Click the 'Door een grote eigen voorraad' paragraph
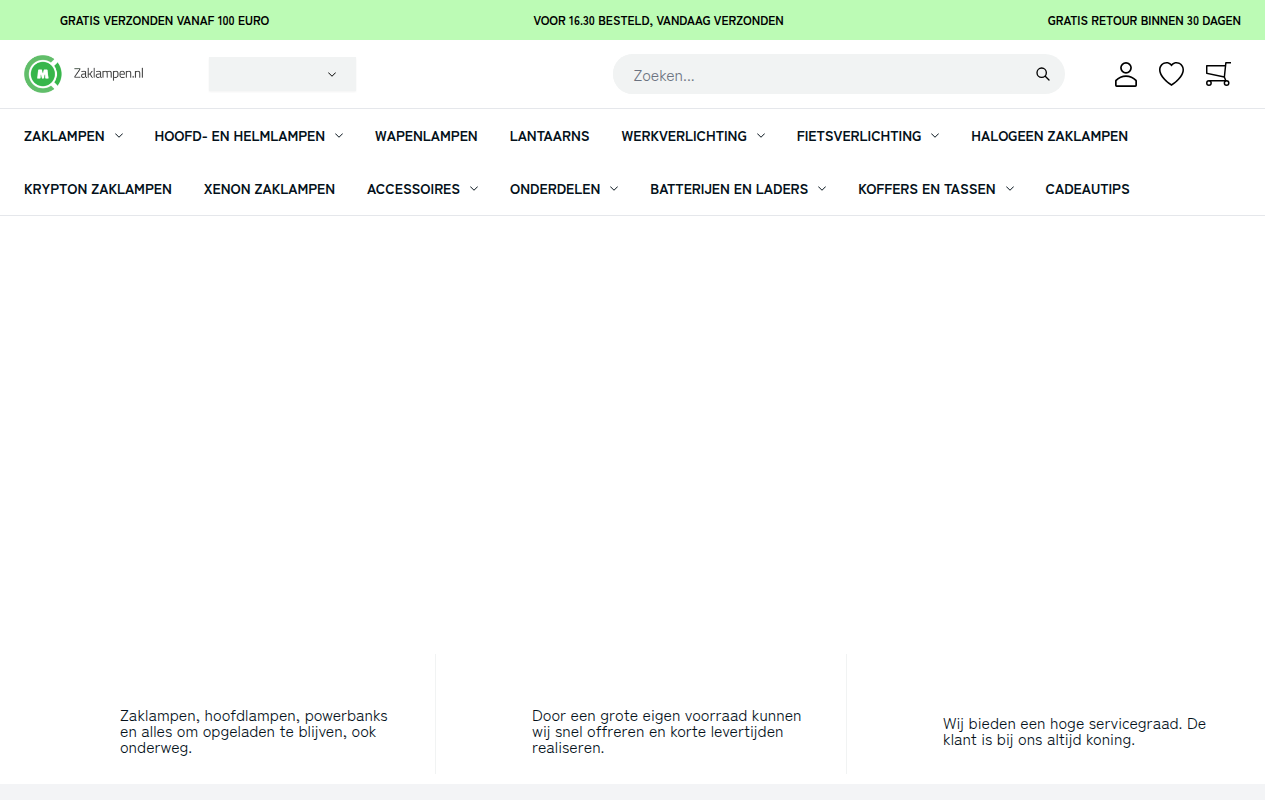The width and height of the screenshot is (1280, 800). pyautogui.click(x=667, y=732)
